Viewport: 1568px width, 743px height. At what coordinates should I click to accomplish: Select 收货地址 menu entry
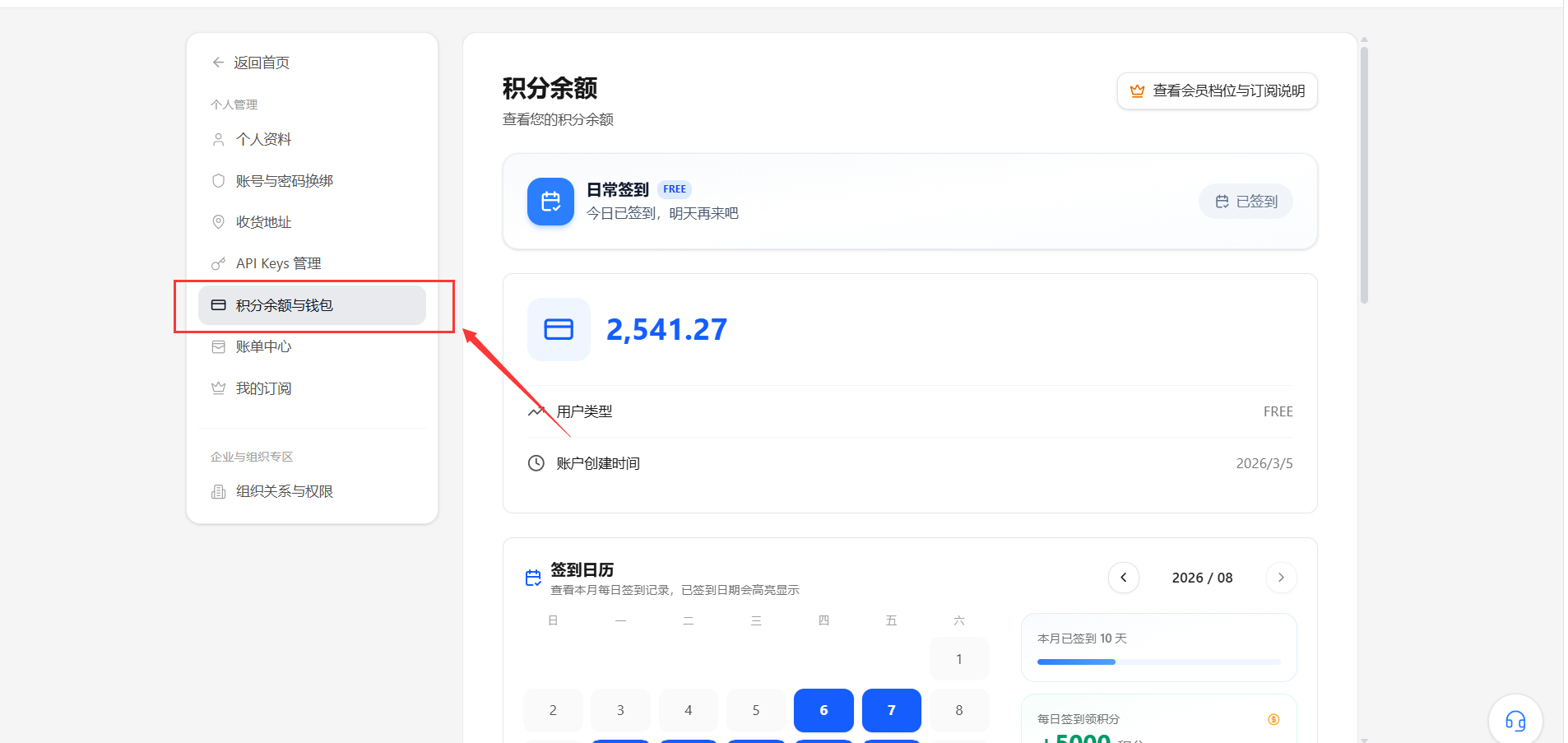point(312,222)
